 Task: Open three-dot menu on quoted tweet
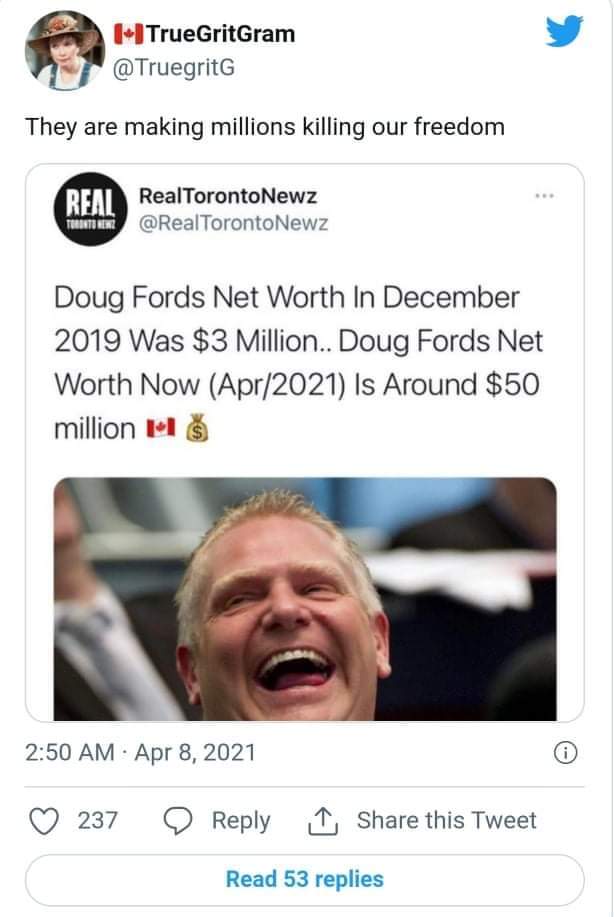click(544, 195)
